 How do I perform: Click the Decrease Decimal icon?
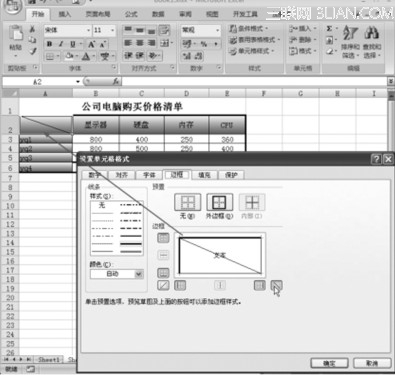pos(199,56)
